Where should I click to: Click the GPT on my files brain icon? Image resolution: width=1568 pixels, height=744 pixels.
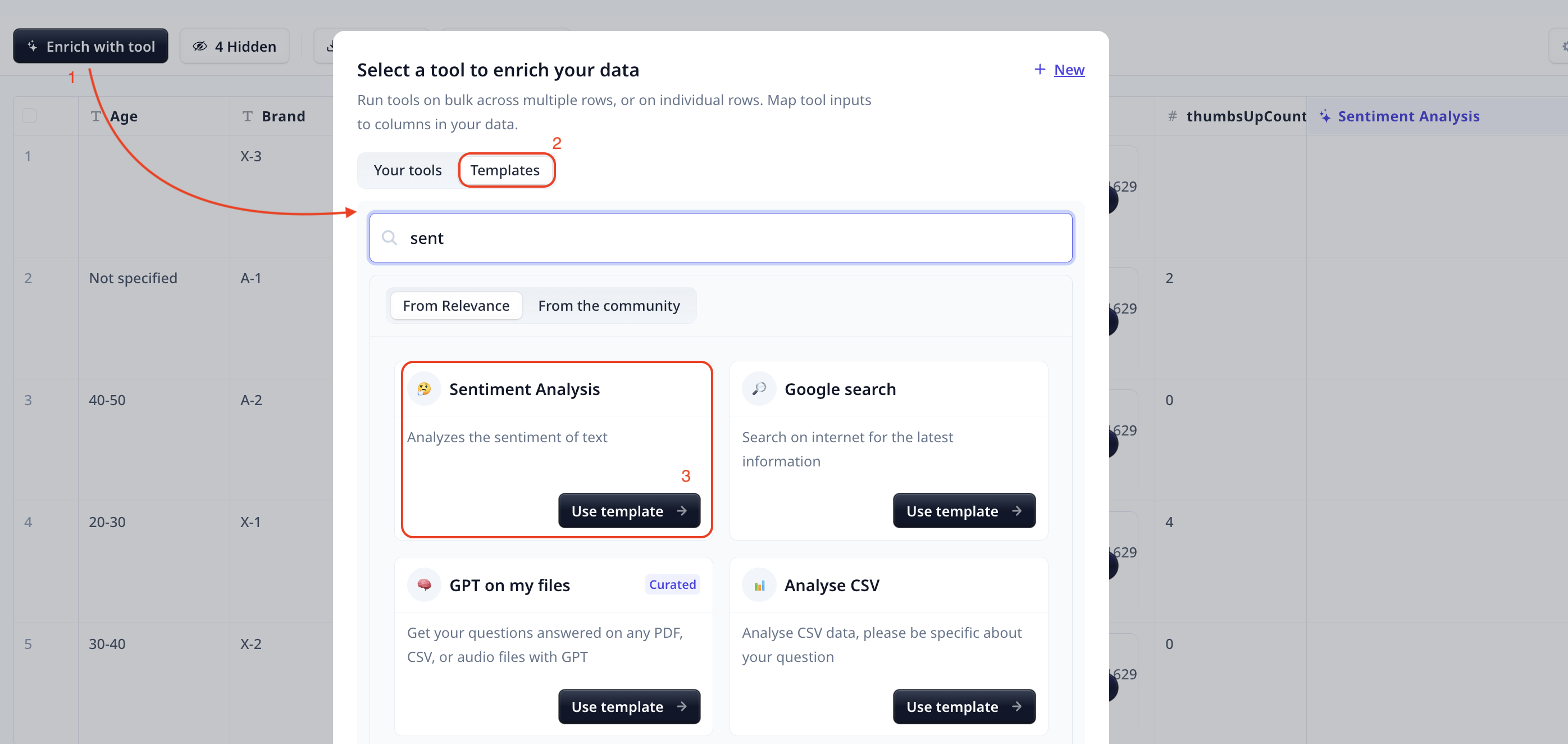click(x=424, y=584)
